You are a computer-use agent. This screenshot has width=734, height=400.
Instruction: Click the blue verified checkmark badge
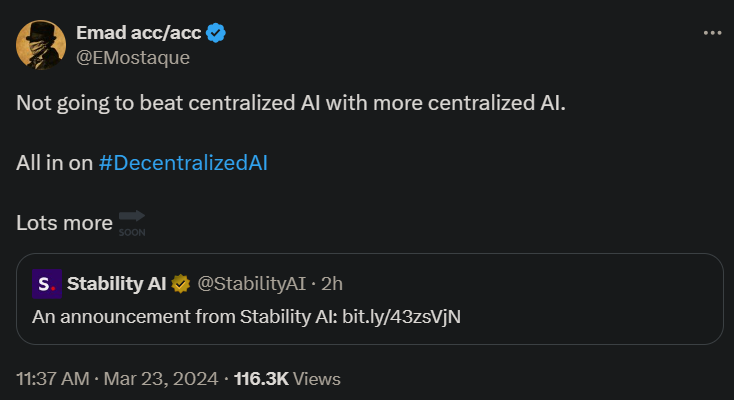coord(216,33)
